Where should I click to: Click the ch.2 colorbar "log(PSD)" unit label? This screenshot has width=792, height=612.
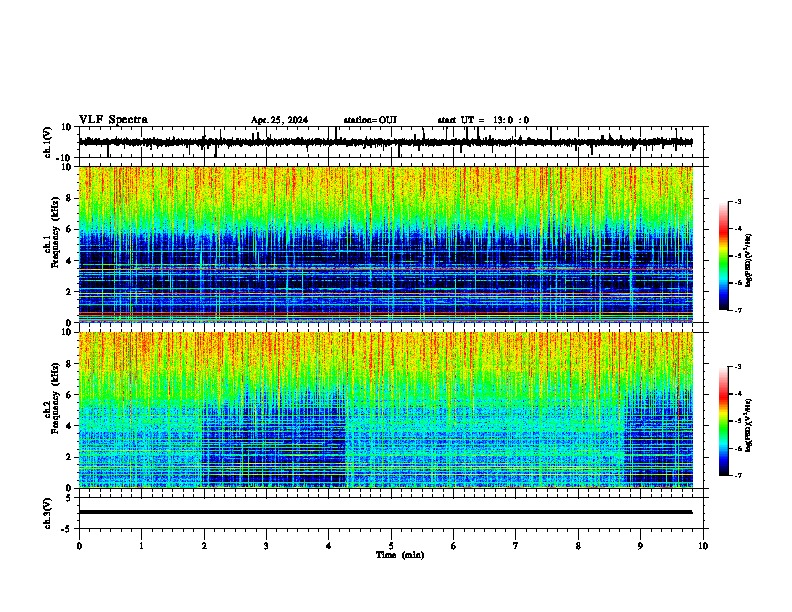(748, 425)
